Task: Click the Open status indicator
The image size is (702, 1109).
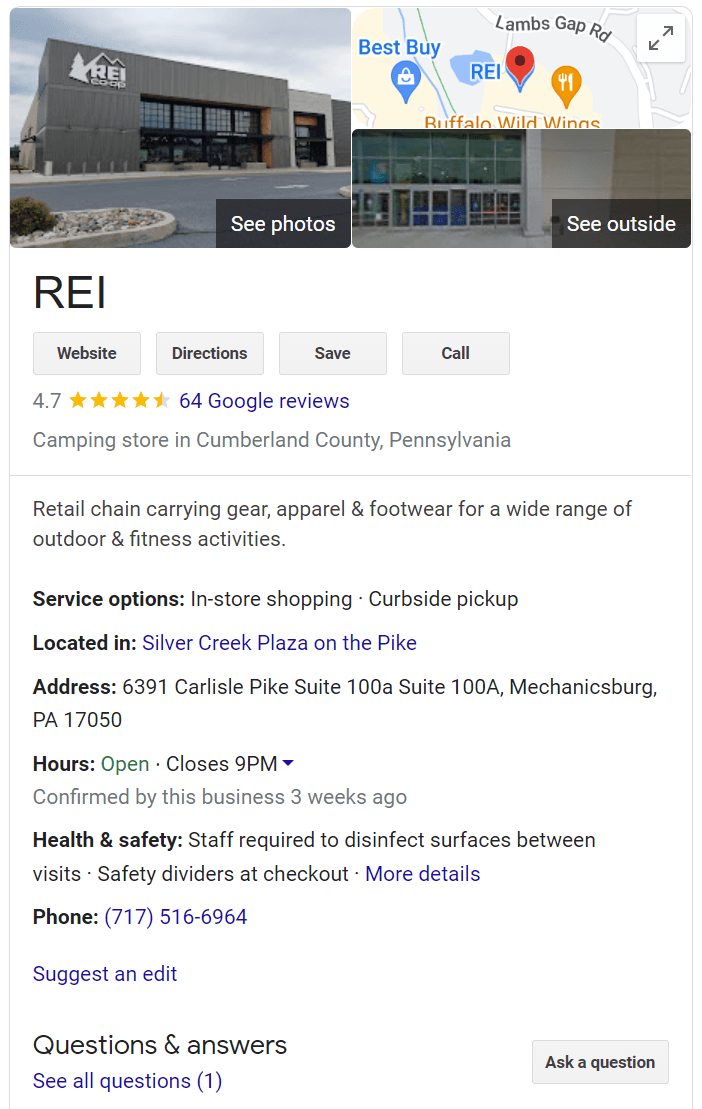Action: pos(125,763)
